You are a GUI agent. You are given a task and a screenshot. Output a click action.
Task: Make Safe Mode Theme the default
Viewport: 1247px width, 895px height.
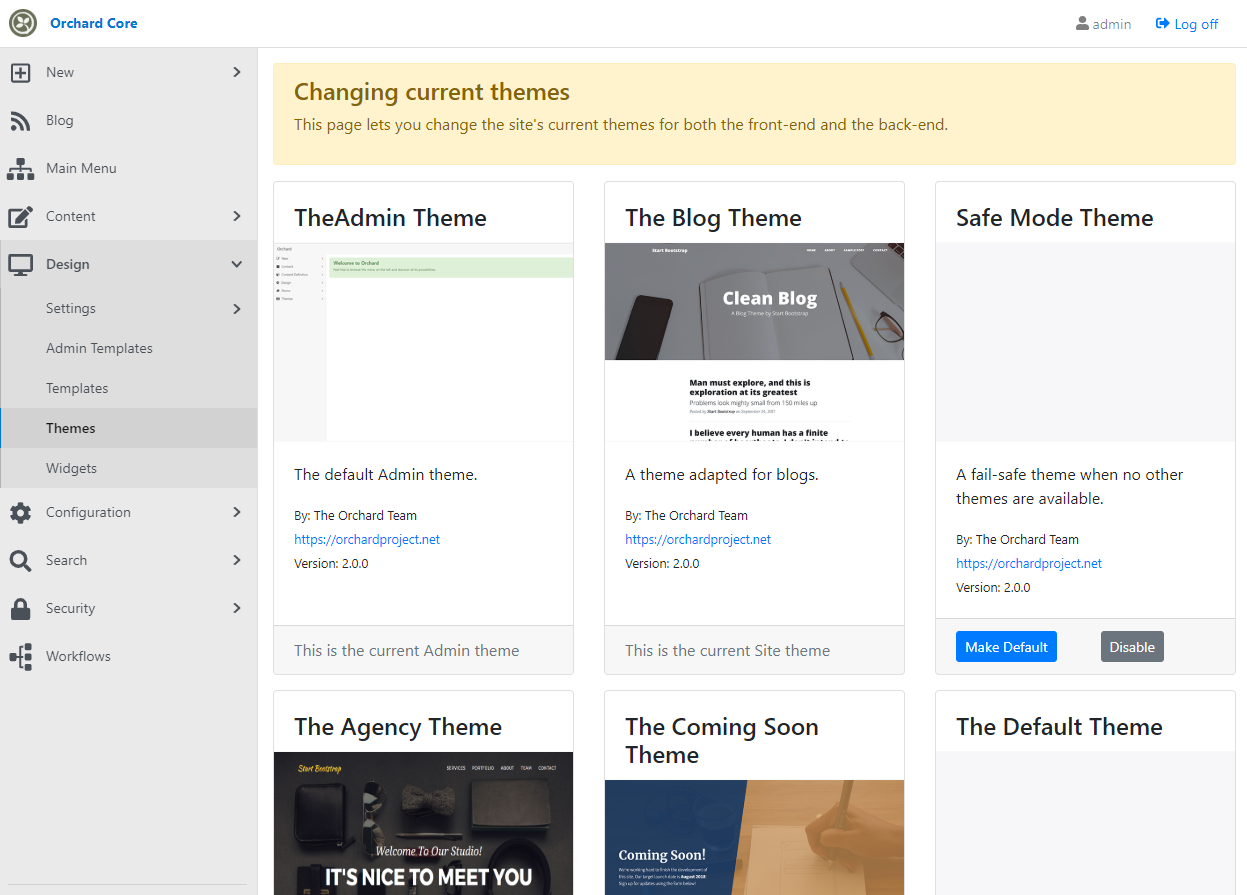[x=1006, y=647]
